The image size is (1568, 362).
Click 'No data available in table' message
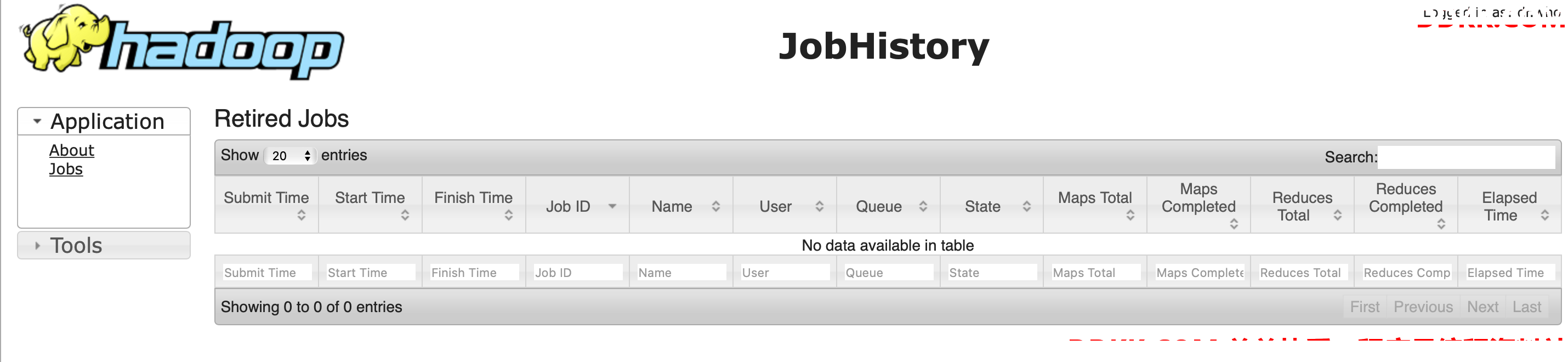[x=888, y=246]
